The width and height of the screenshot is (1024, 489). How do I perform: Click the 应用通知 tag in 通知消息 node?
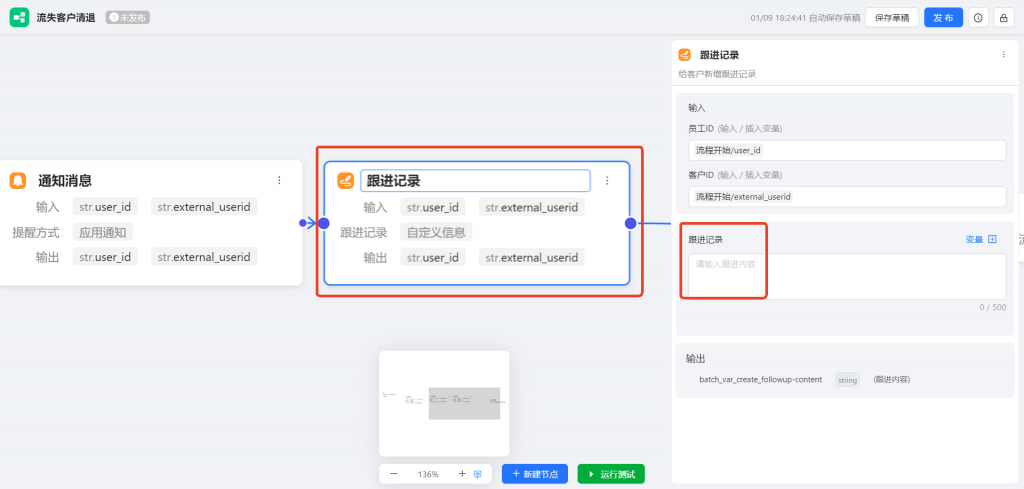103,232
